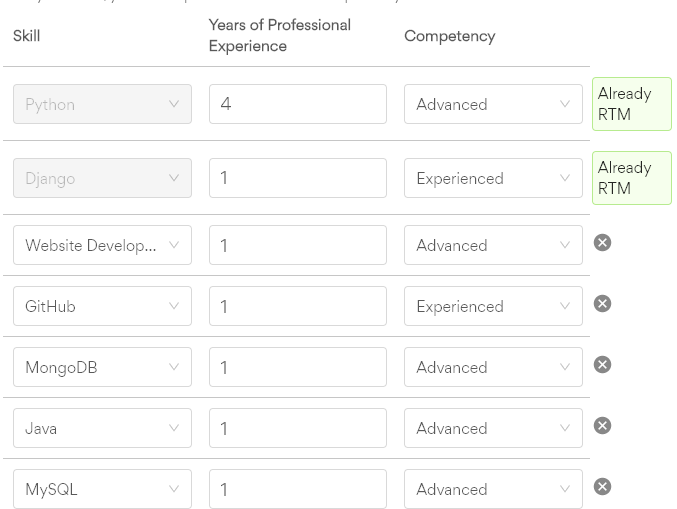The height and width of the screenshot is (509, 677).
Task: Delete the MySQL skill entry
Action: (602, 487)
